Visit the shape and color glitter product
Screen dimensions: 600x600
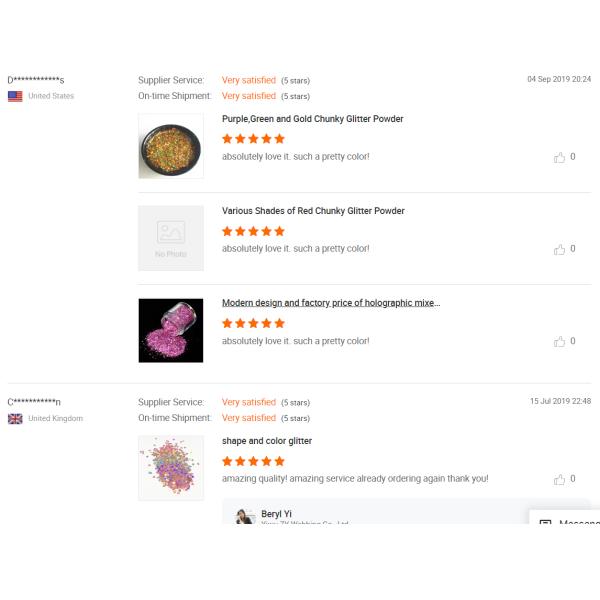click(267, 441)
